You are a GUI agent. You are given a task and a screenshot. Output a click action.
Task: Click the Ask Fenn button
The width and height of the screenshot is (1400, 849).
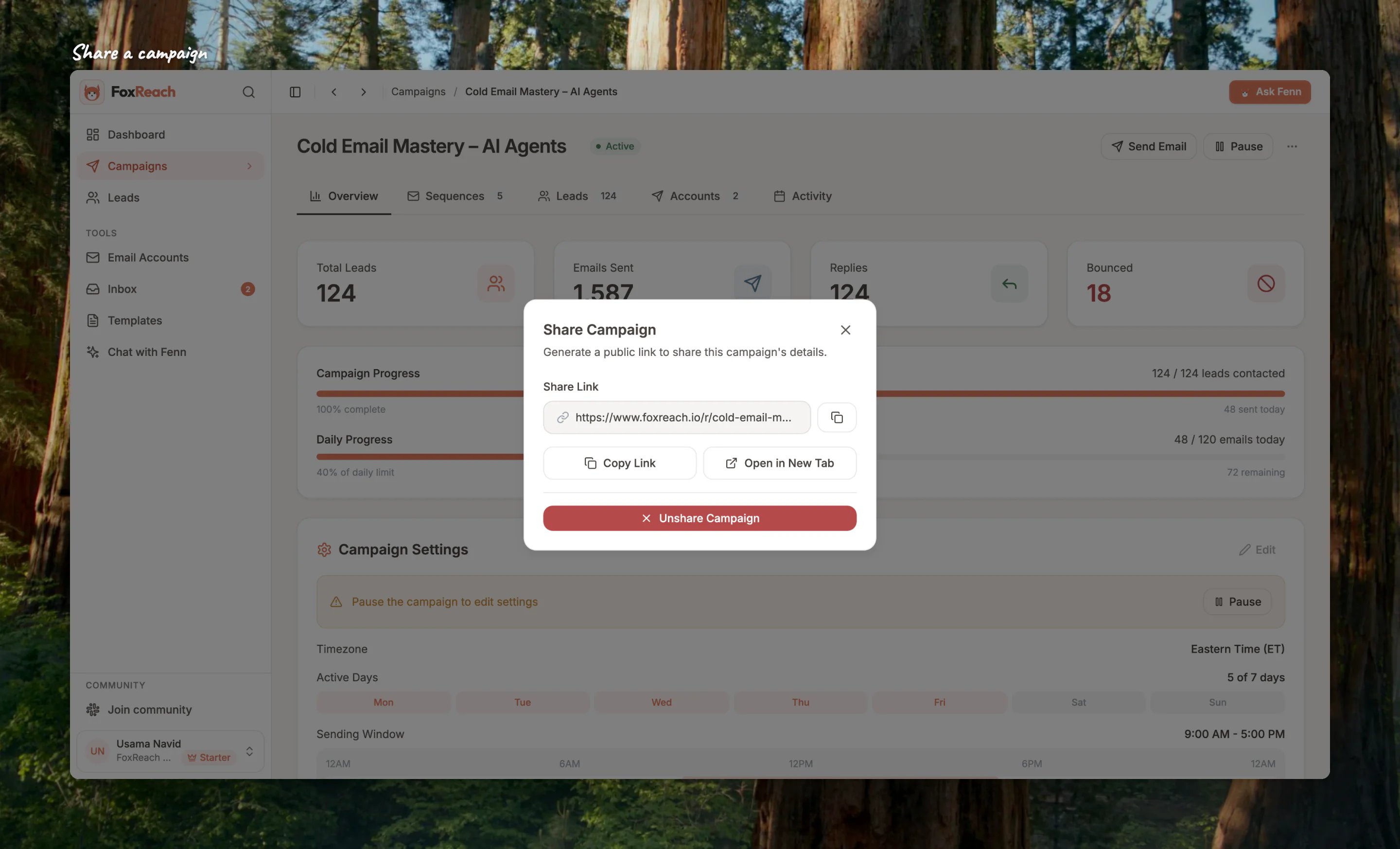[1270, 92]
